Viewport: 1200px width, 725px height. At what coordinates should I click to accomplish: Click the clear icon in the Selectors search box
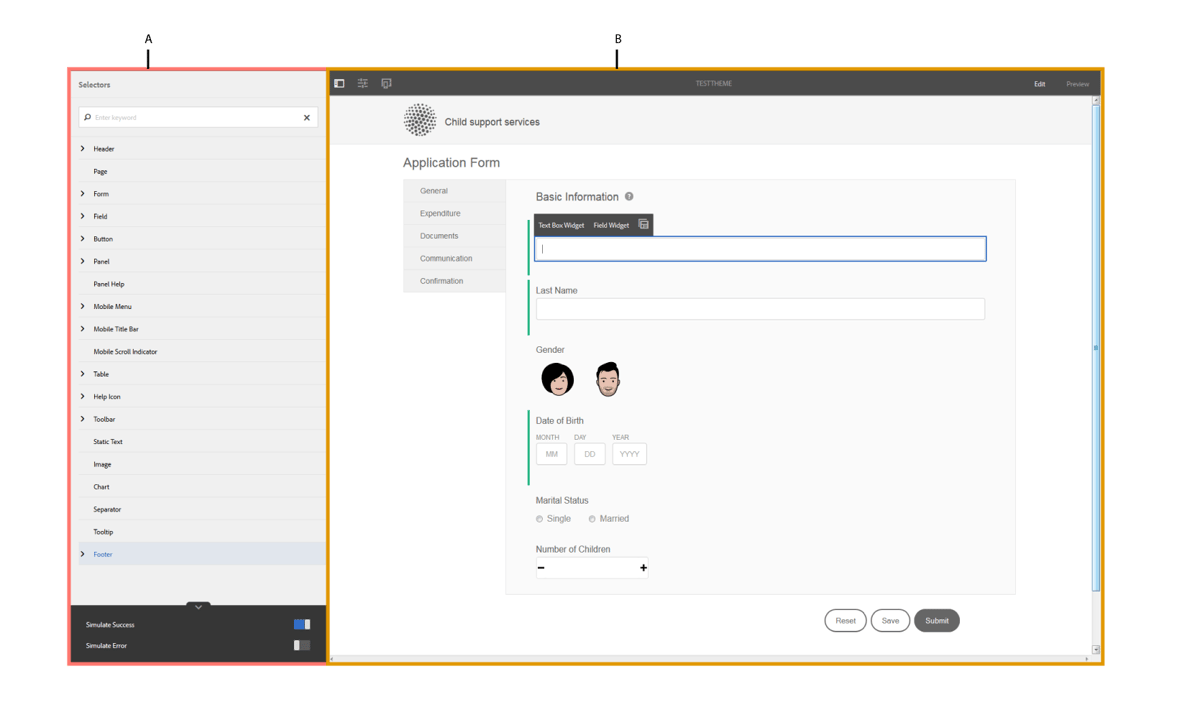point(307,117)
